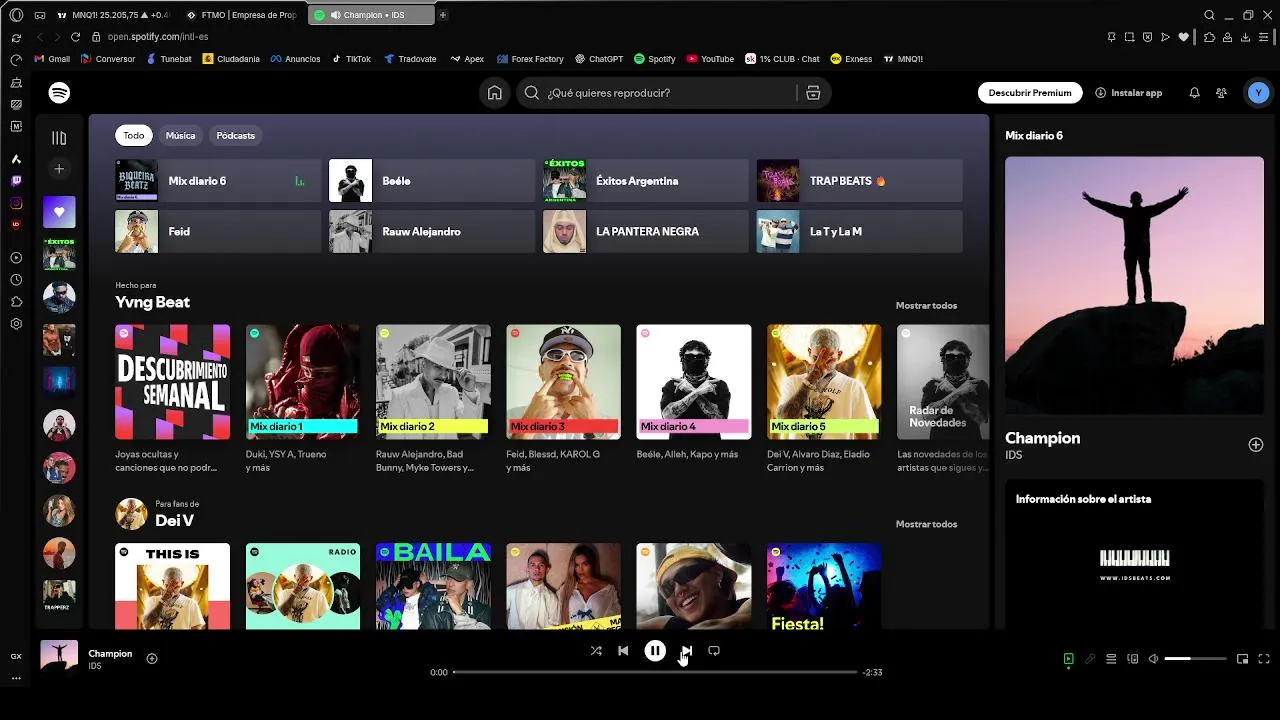
Task: Open the Feid shortcut tile
Action: 218,231
